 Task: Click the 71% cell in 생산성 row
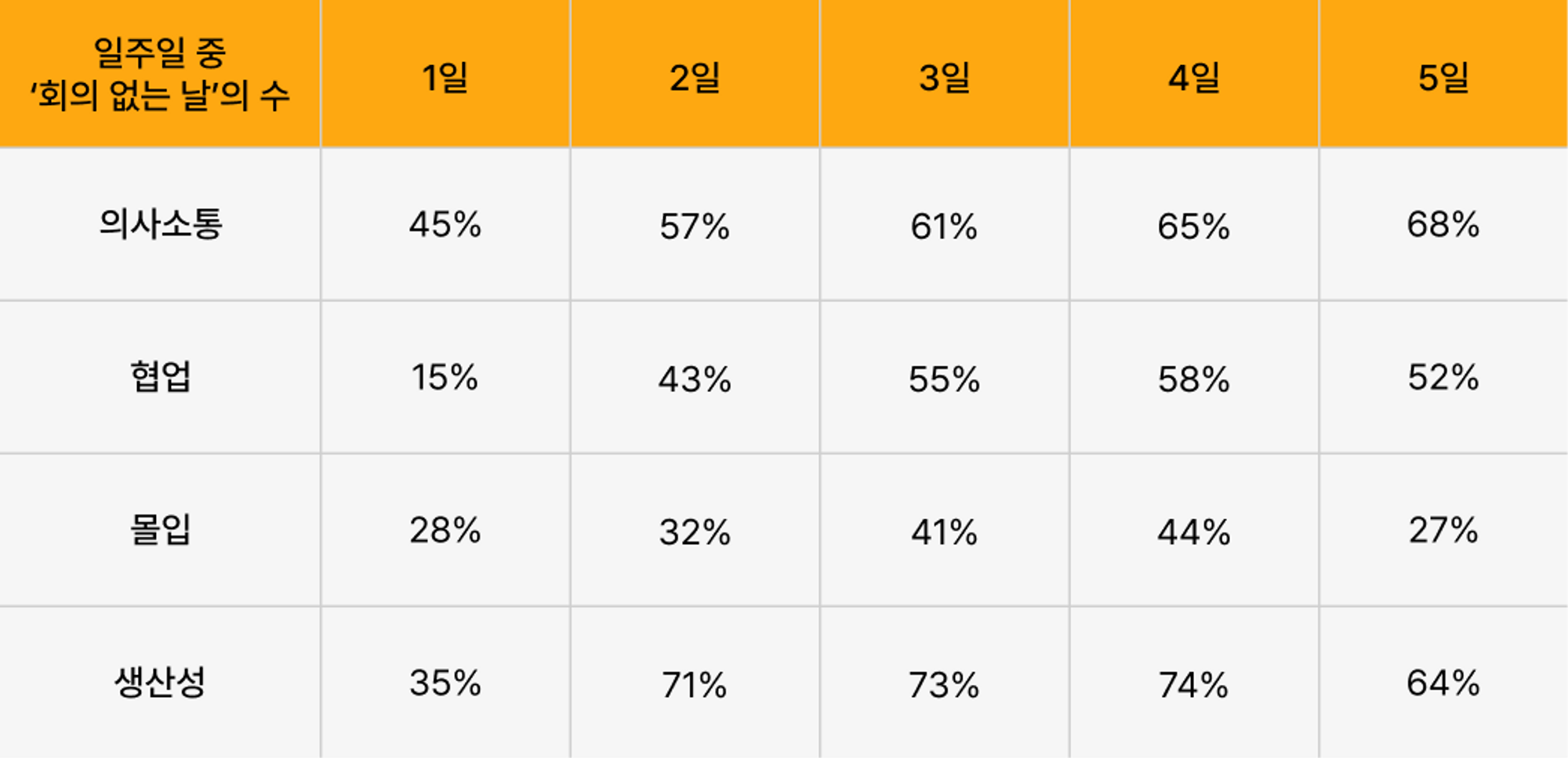pos(695,682)
